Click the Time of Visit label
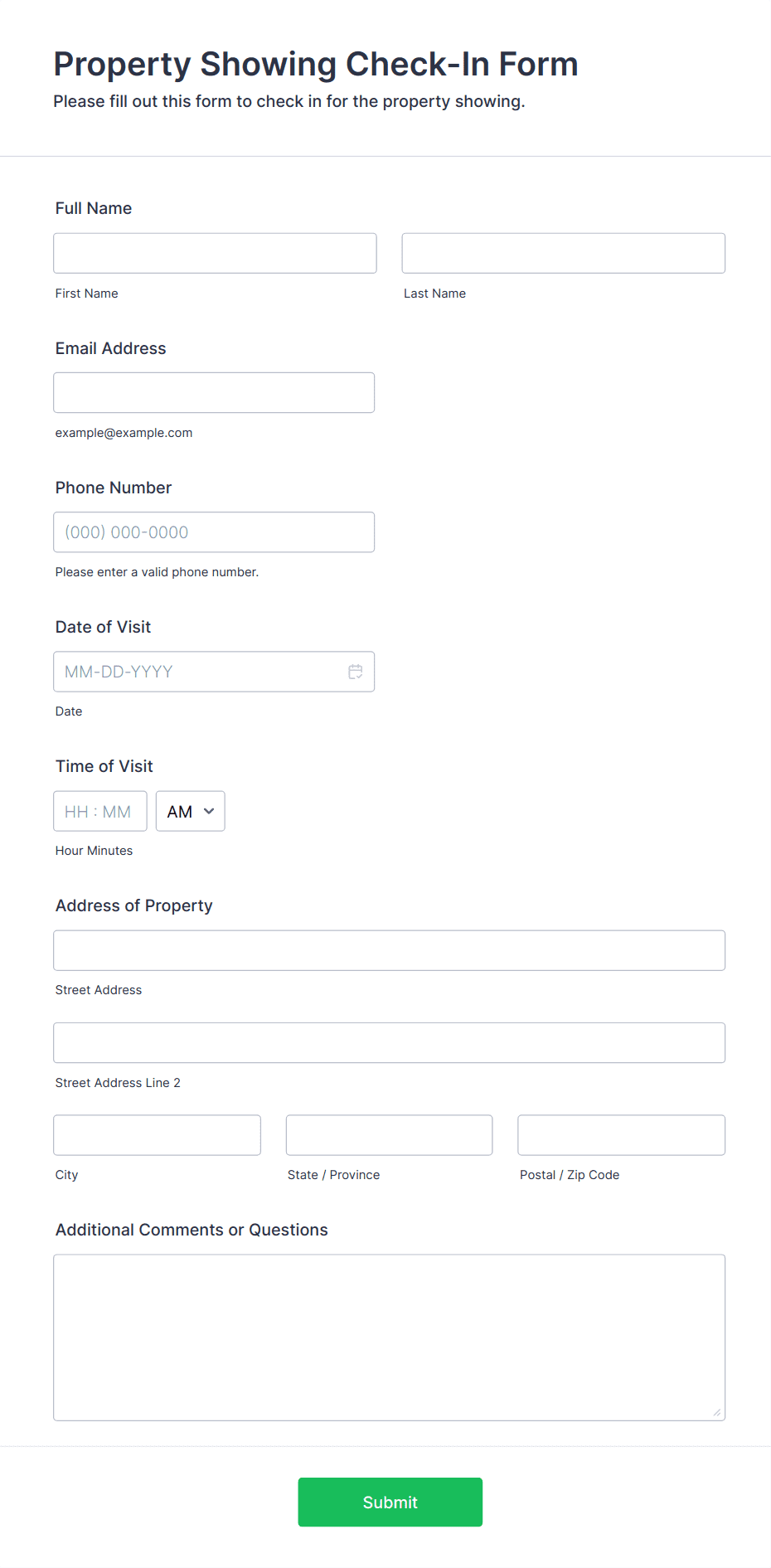Screen dimensions: 771x1568 pyautogui.click(x=104, y=766)
